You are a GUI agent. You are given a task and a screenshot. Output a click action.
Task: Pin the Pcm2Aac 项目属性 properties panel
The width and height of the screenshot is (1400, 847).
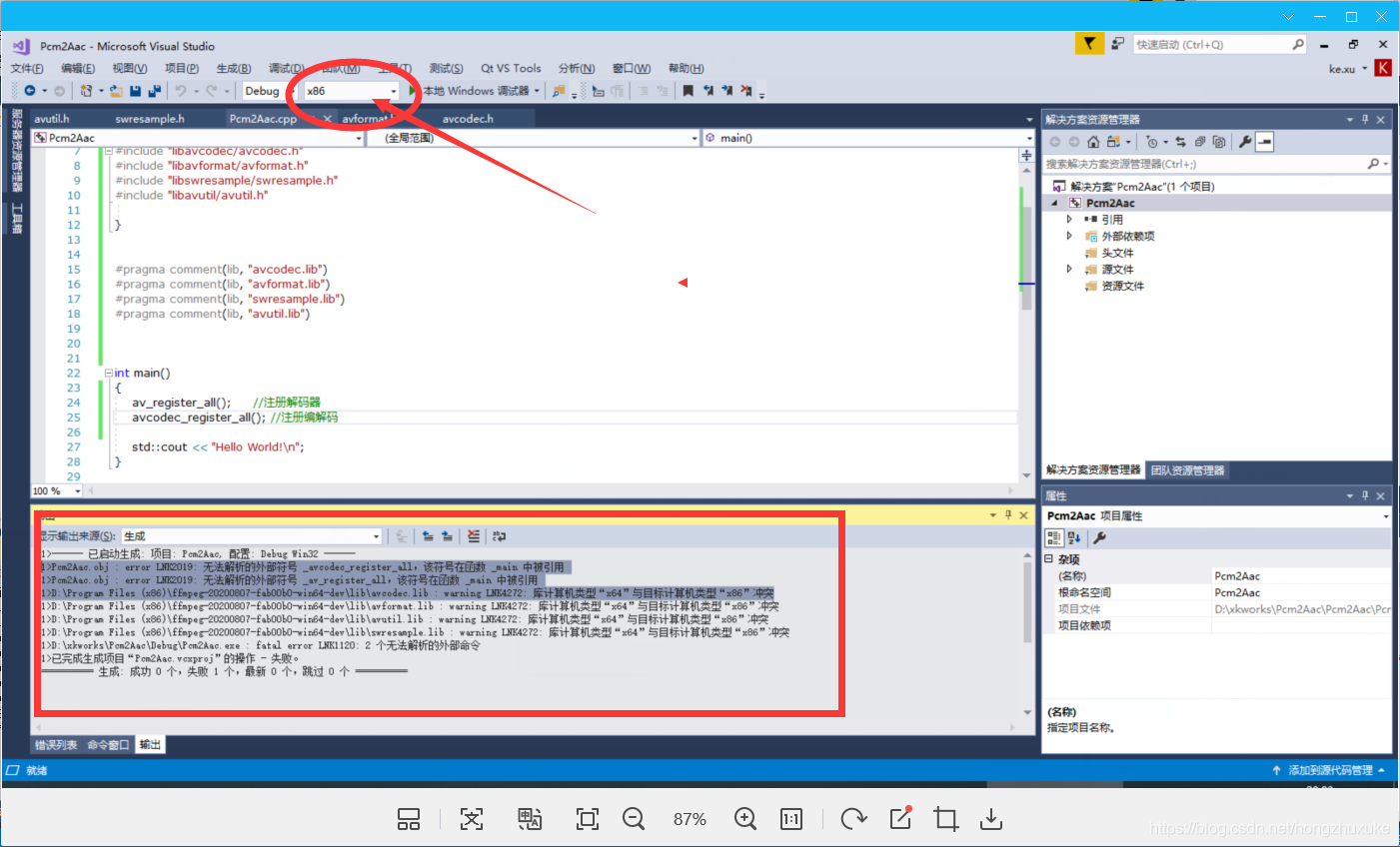pyautogui.click(x=1365, y=494)
